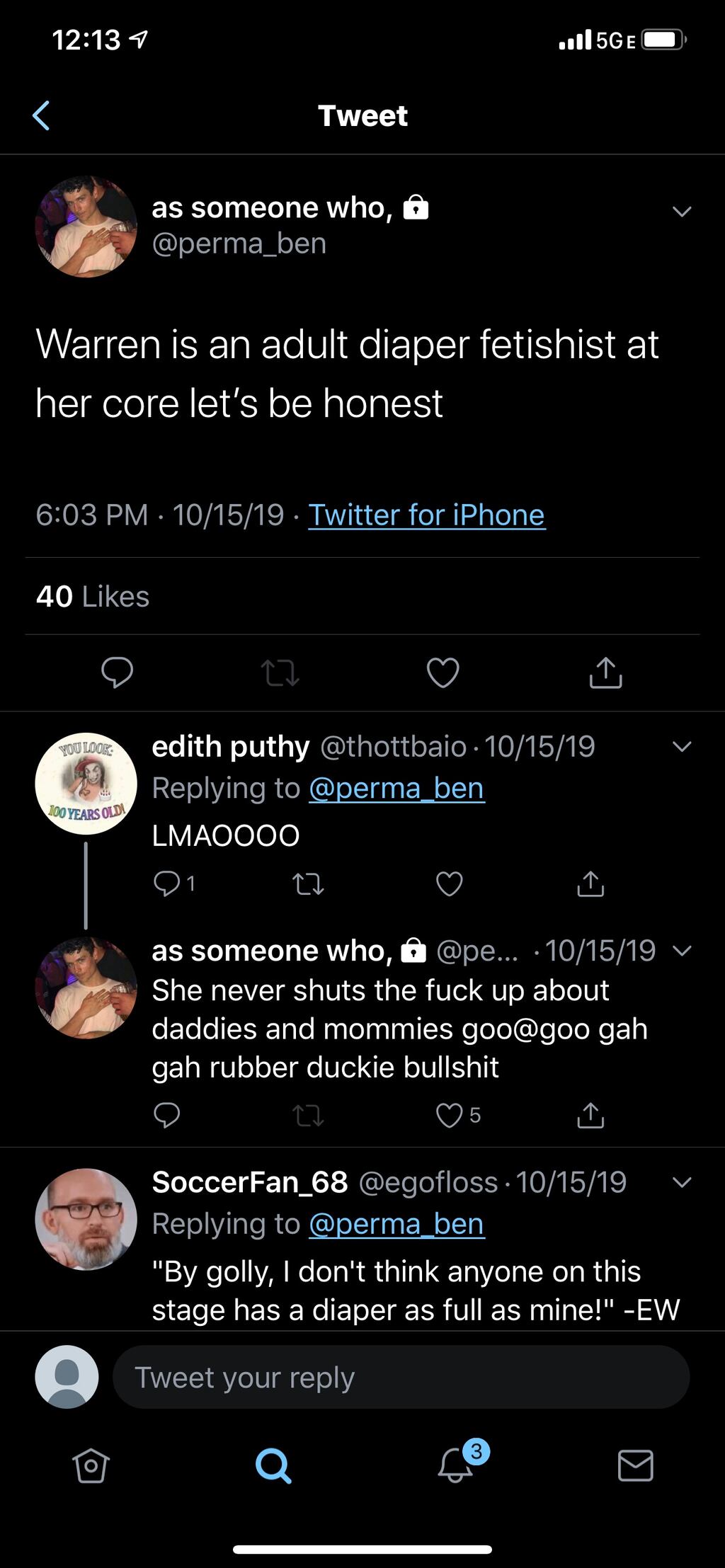Retweet the main perma_ben tweet

point(280,673)
